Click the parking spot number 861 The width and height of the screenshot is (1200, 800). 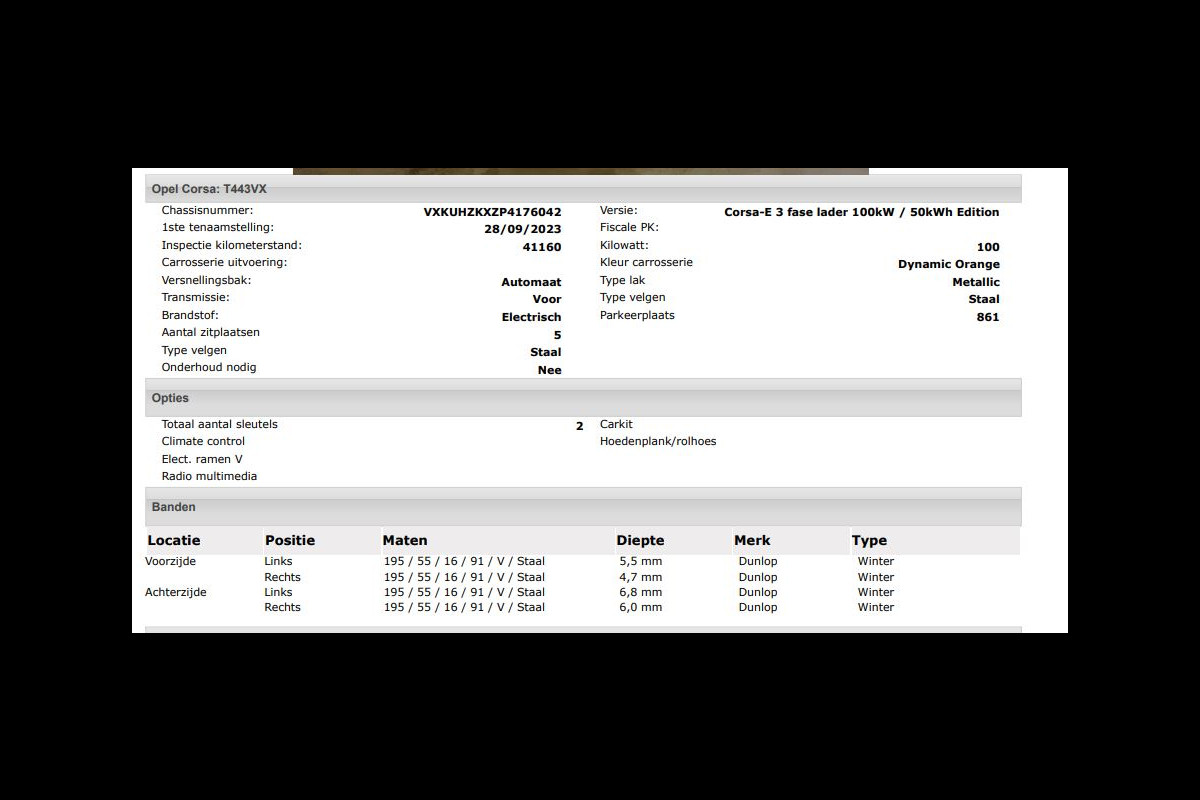click(x=987, y=317)
